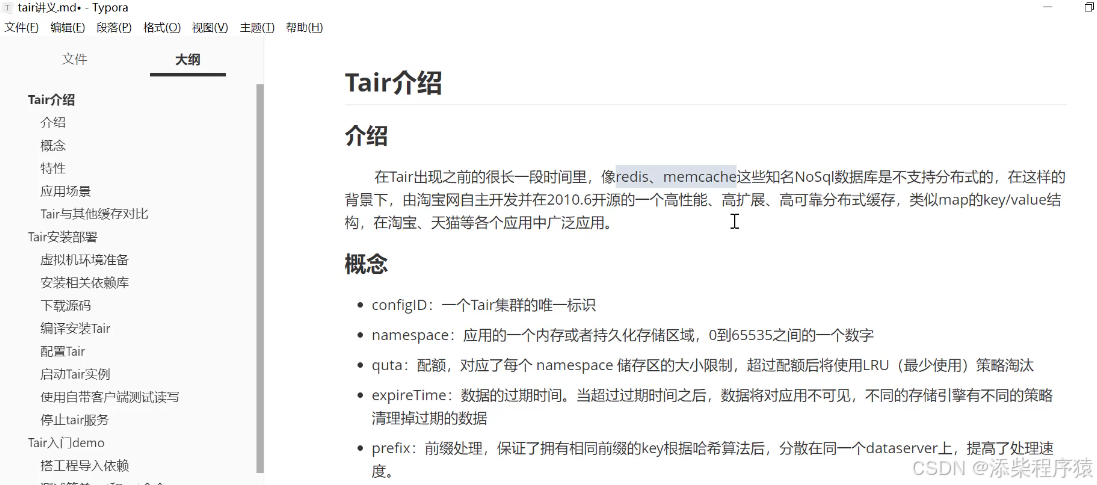Image resolution: width=1097 pixels, height=485 pixels.
Task: Click the 概念 heading in the document
Action: point(367,264)
